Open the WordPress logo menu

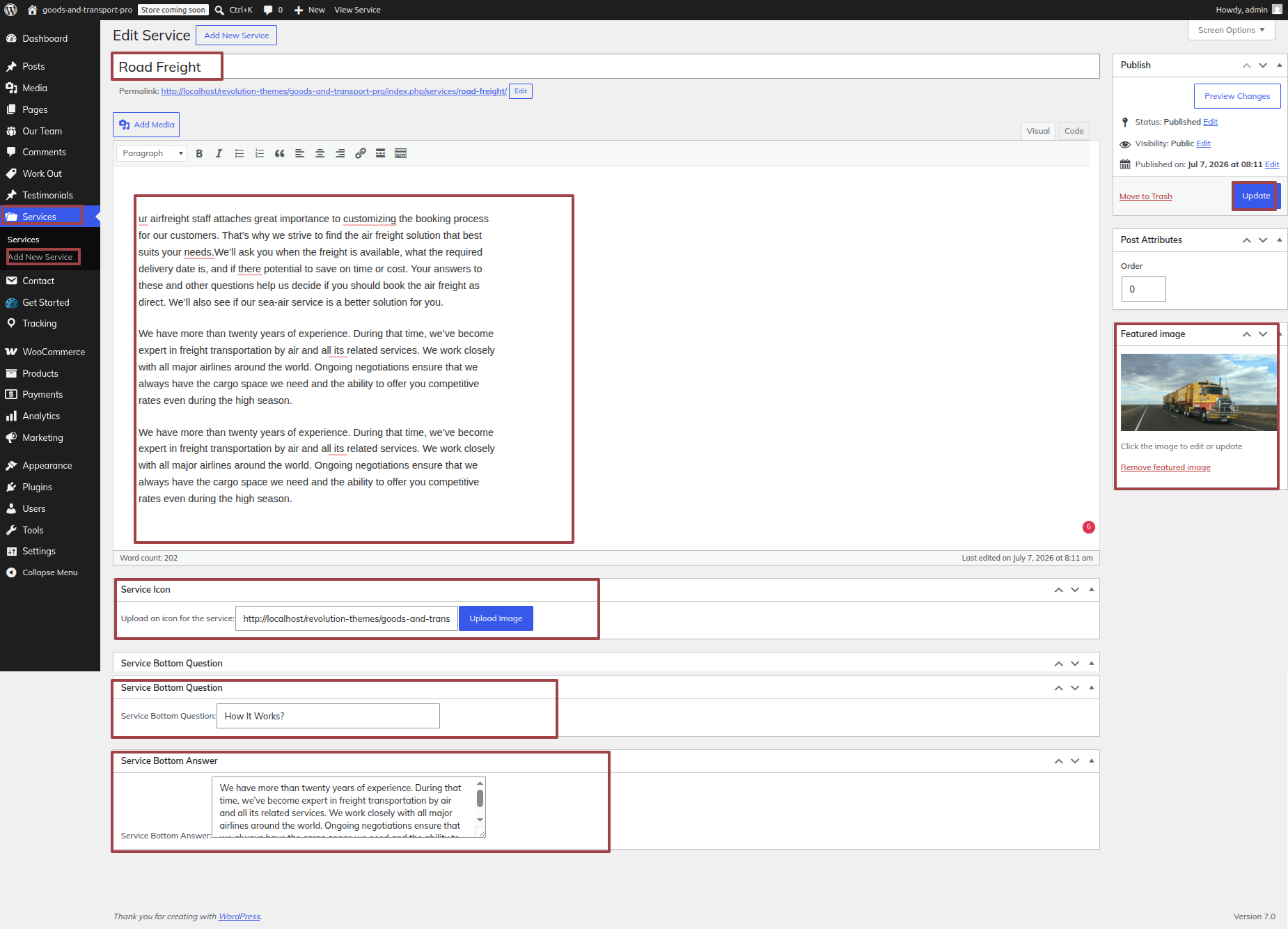tap(10, 10)
